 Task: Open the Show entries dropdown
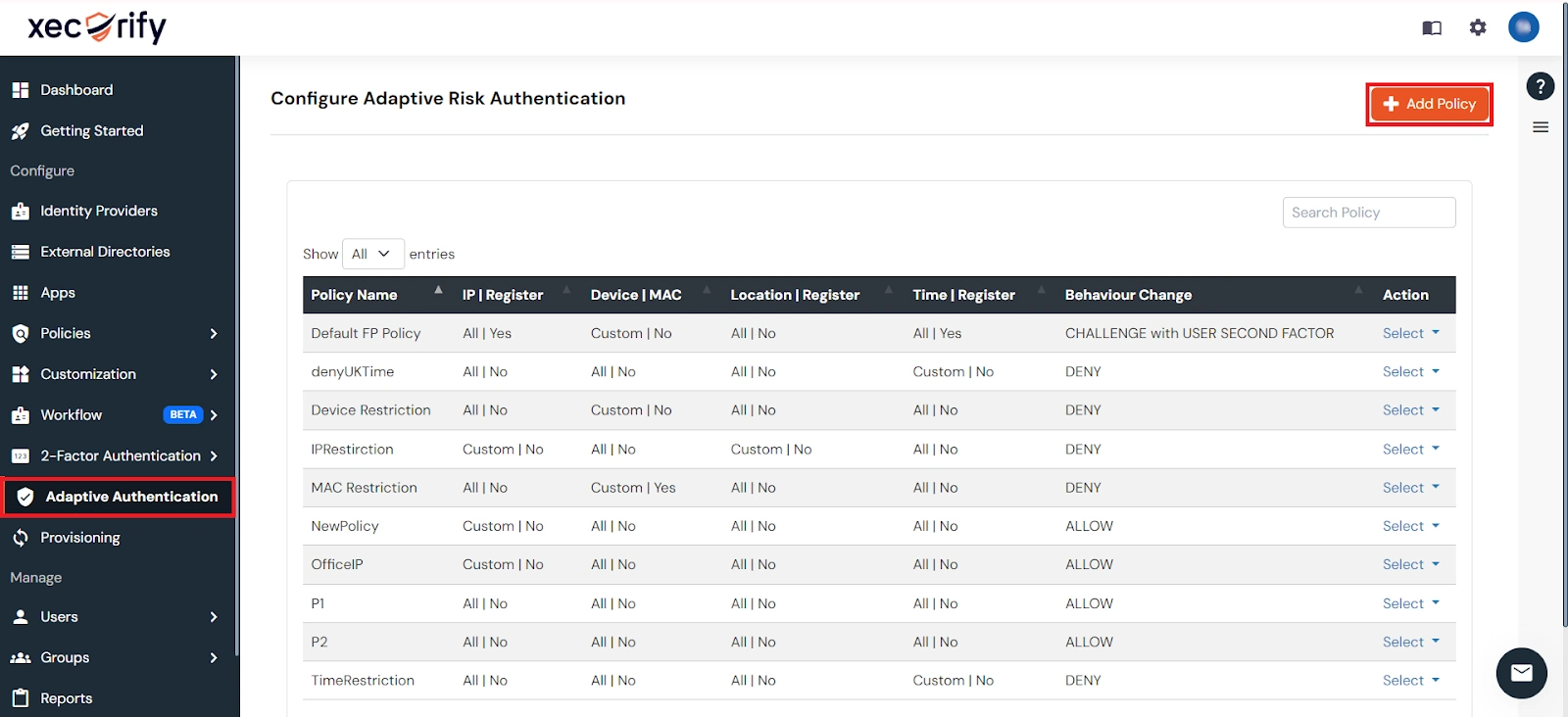(x=372, y=254)
